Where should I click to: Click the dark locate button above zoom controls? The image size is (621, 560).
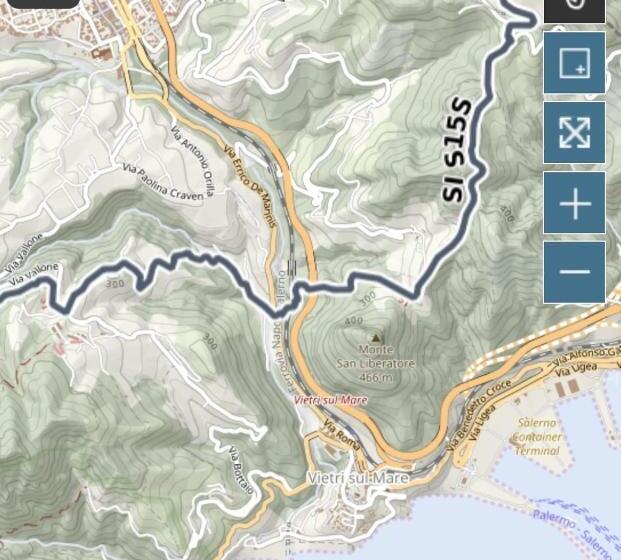coord(574,11)
